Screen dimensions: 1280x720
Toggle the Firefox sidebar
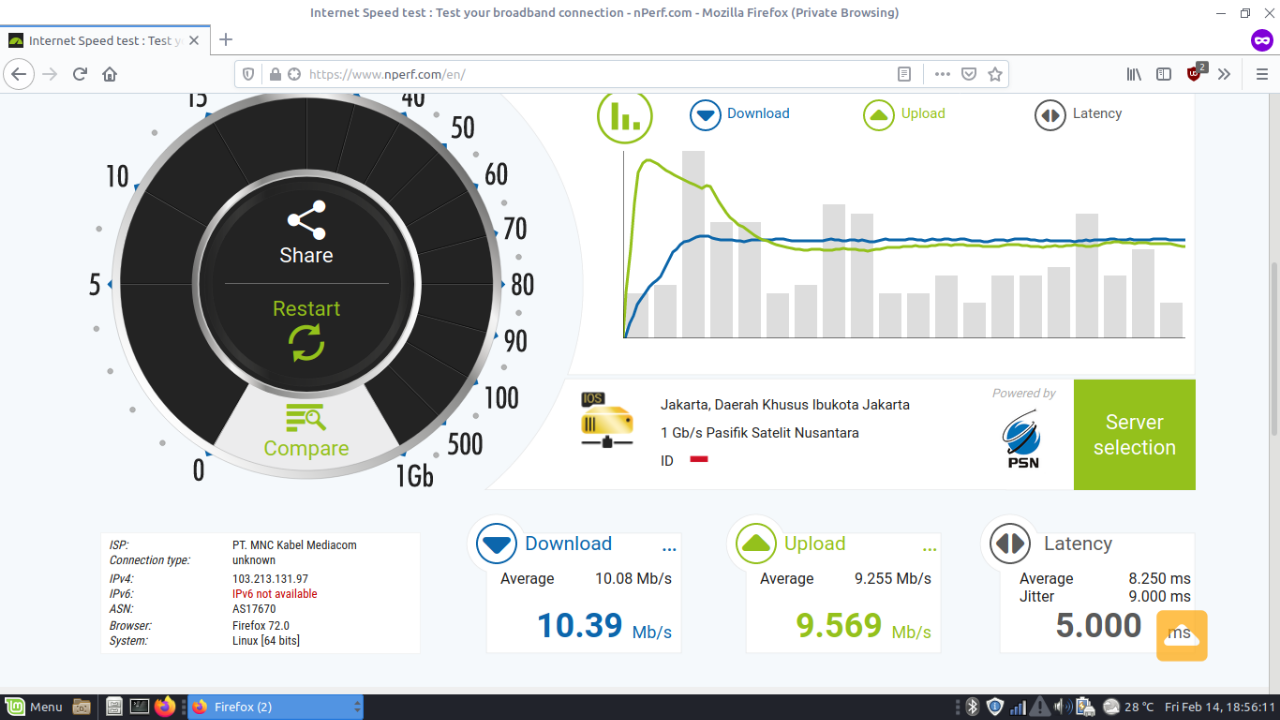[1164, 74]
